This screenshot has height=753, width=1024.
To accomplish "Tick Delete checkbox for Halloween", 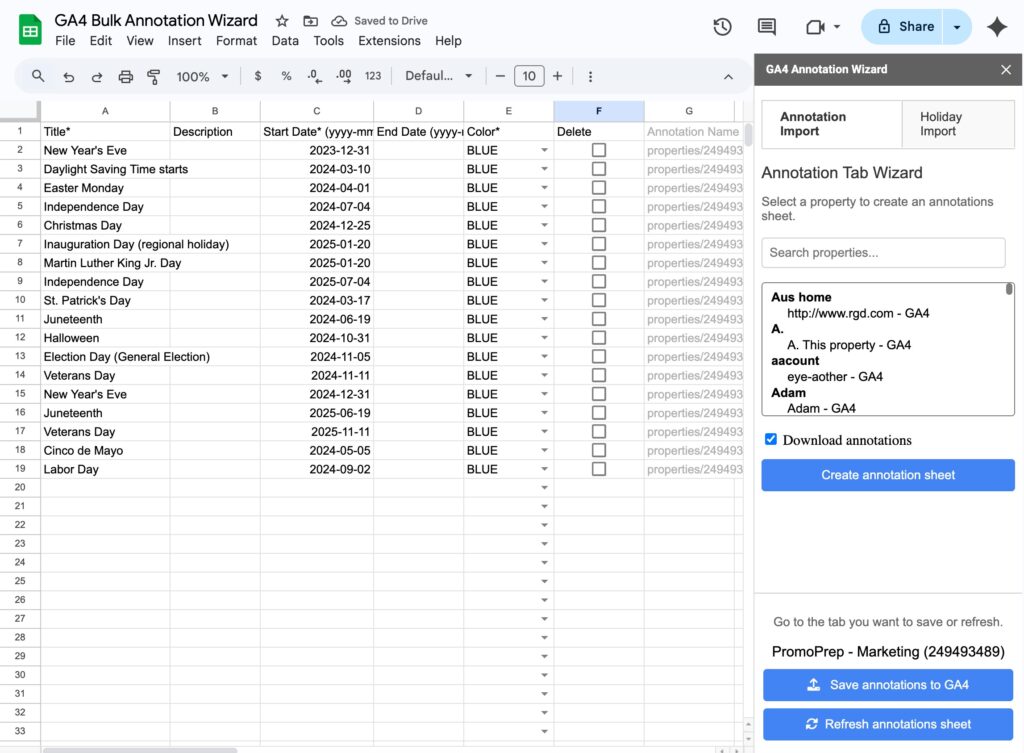I will 598,338.
